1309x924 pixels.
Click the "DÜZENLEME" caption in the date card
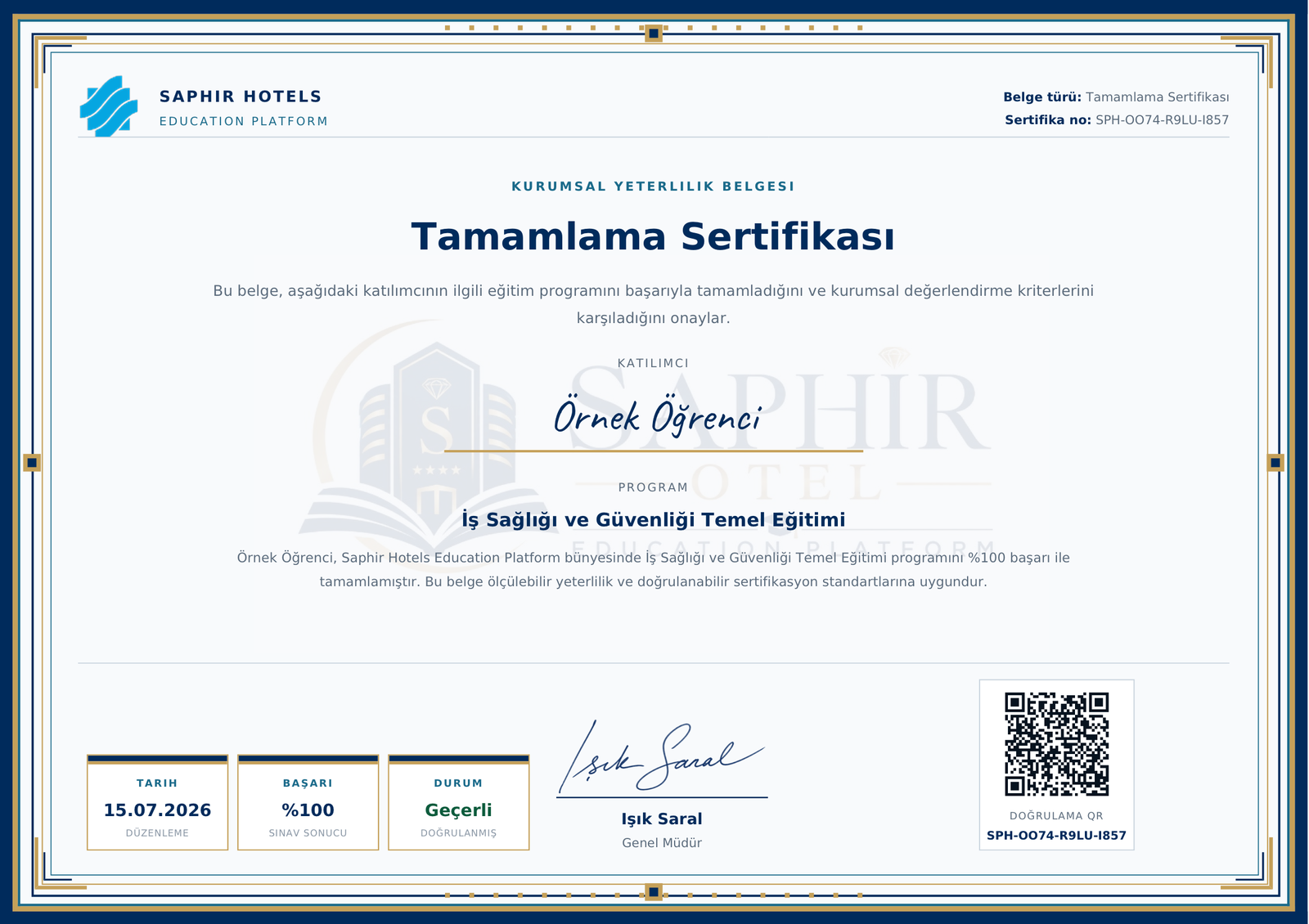(157, 833)
